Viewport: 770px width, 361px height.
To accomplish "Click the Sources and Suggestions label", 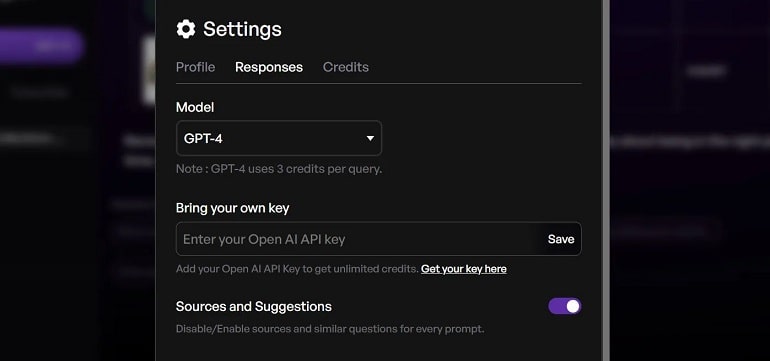I will 253,306.
